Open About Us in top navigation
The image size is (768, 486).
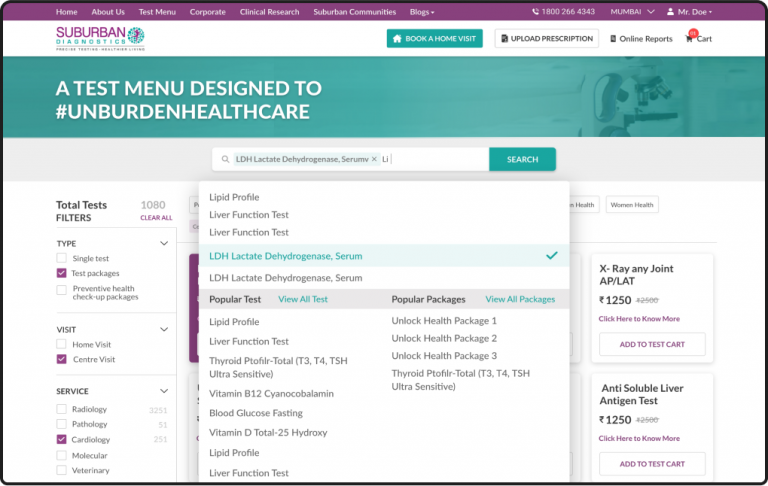(x=108, y=12)
